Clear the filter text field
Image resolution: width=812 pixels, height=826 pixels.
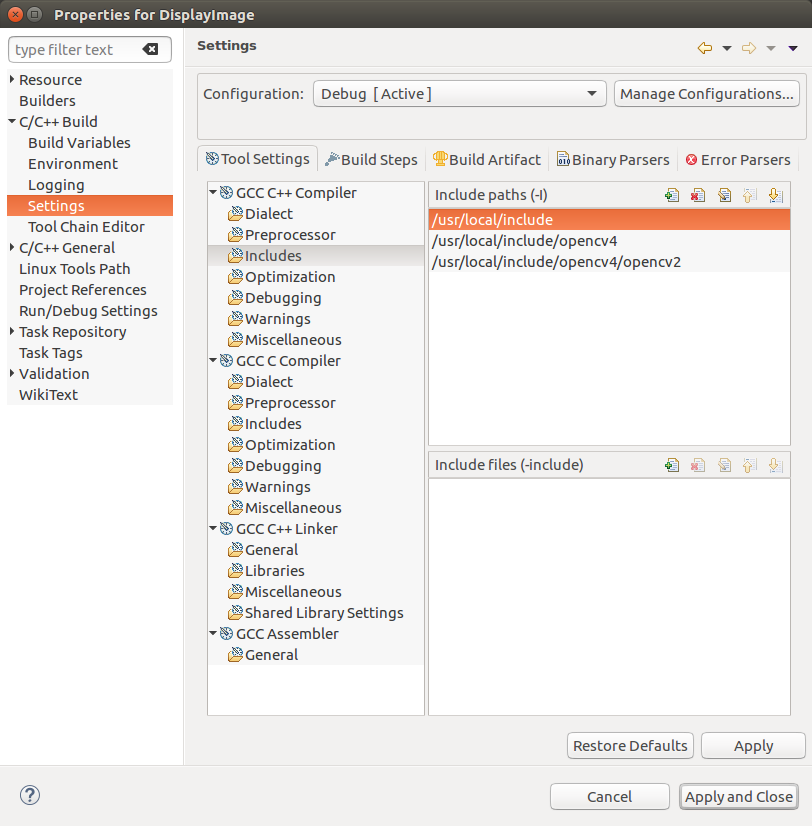click(150, 49)
